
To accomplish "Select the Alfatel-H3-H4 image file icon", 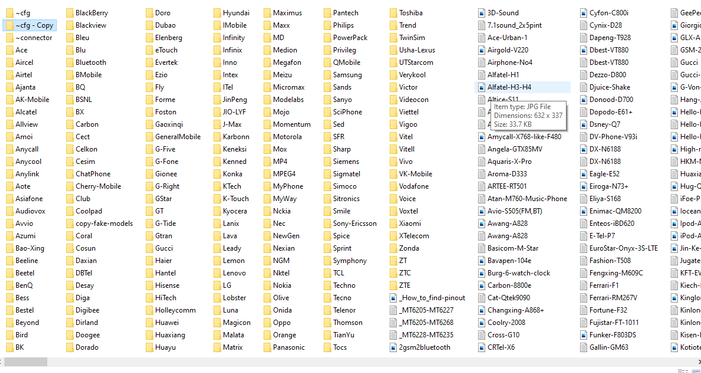I will coord(481,87).
